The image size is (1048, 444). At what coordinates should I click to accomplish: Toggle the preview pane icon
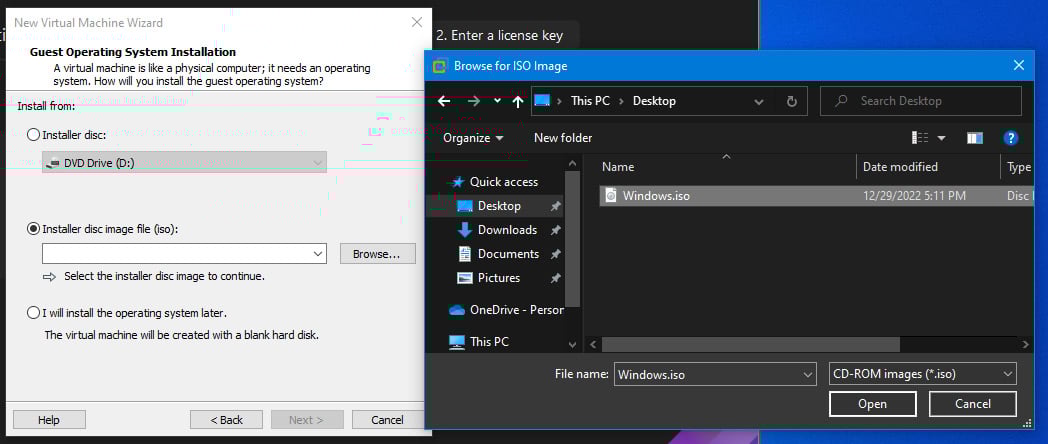(974, 138)
